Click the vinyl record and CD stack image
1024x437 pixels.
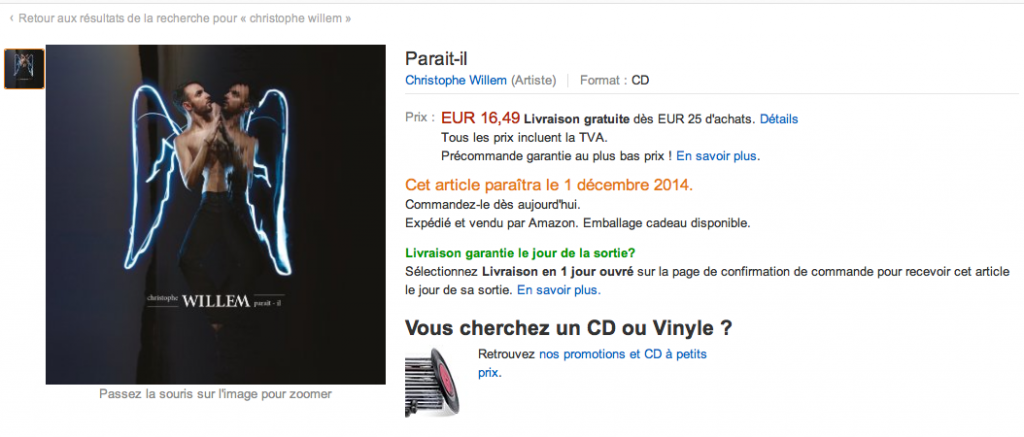point(432,382)
